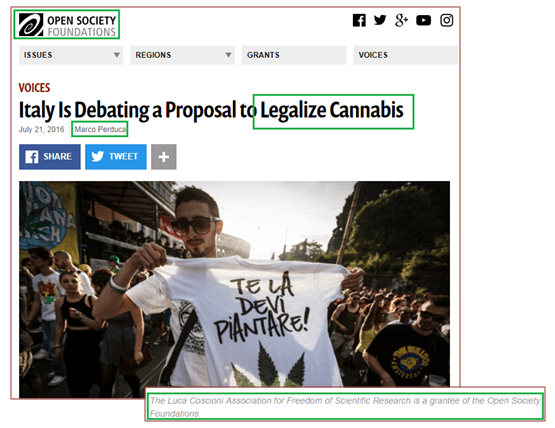The height and width of the screenshot is (428, 555).
Task: Open the Google Plus icon in the header
Action: [401, 20]
